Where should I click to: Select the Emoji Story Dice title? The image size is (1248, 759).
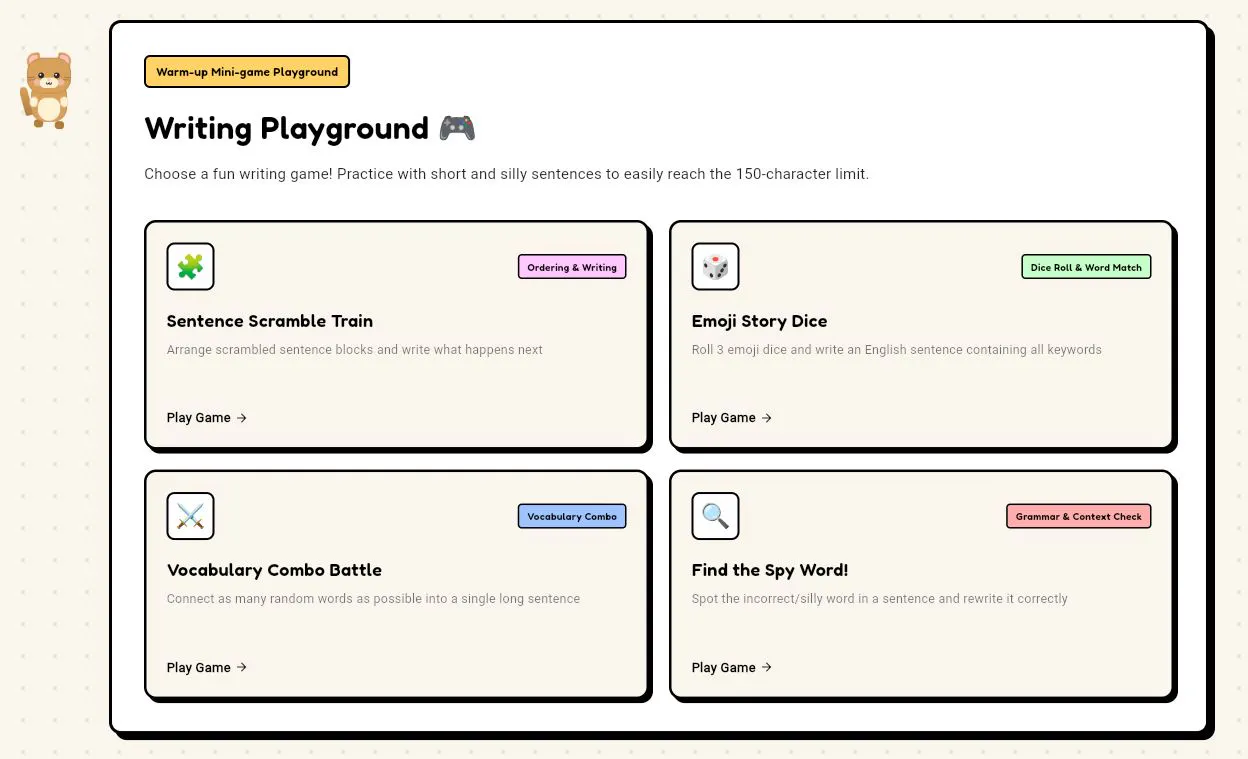760,321
